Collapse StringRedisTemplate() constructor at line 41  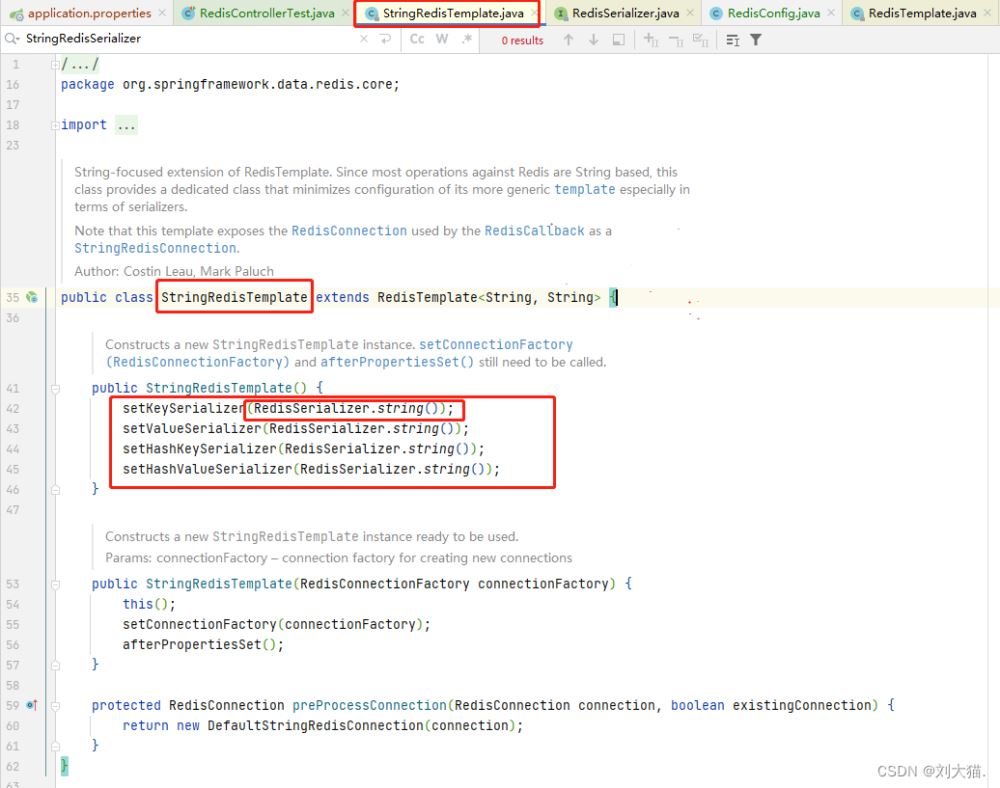point(54,388)
